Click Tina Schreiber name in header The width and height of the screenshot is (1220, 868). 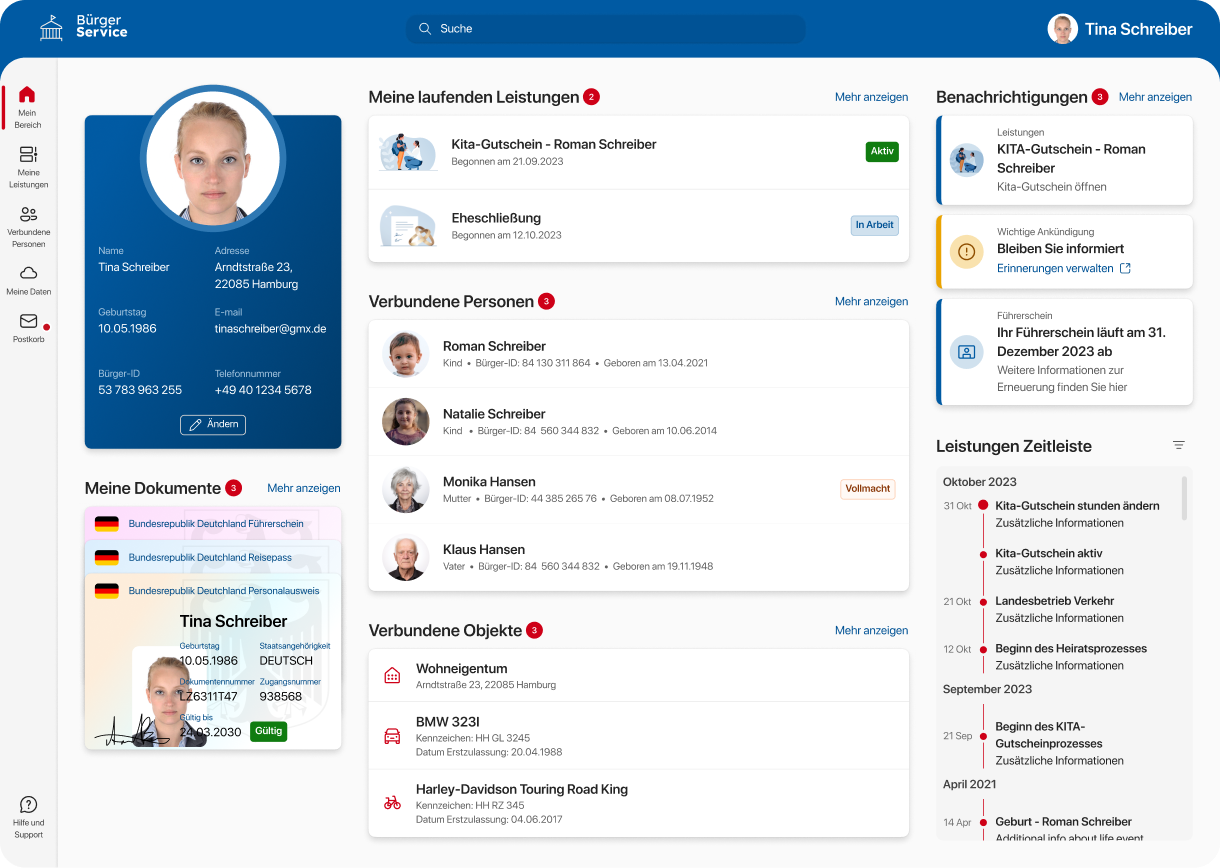[x=1139, y=29]
